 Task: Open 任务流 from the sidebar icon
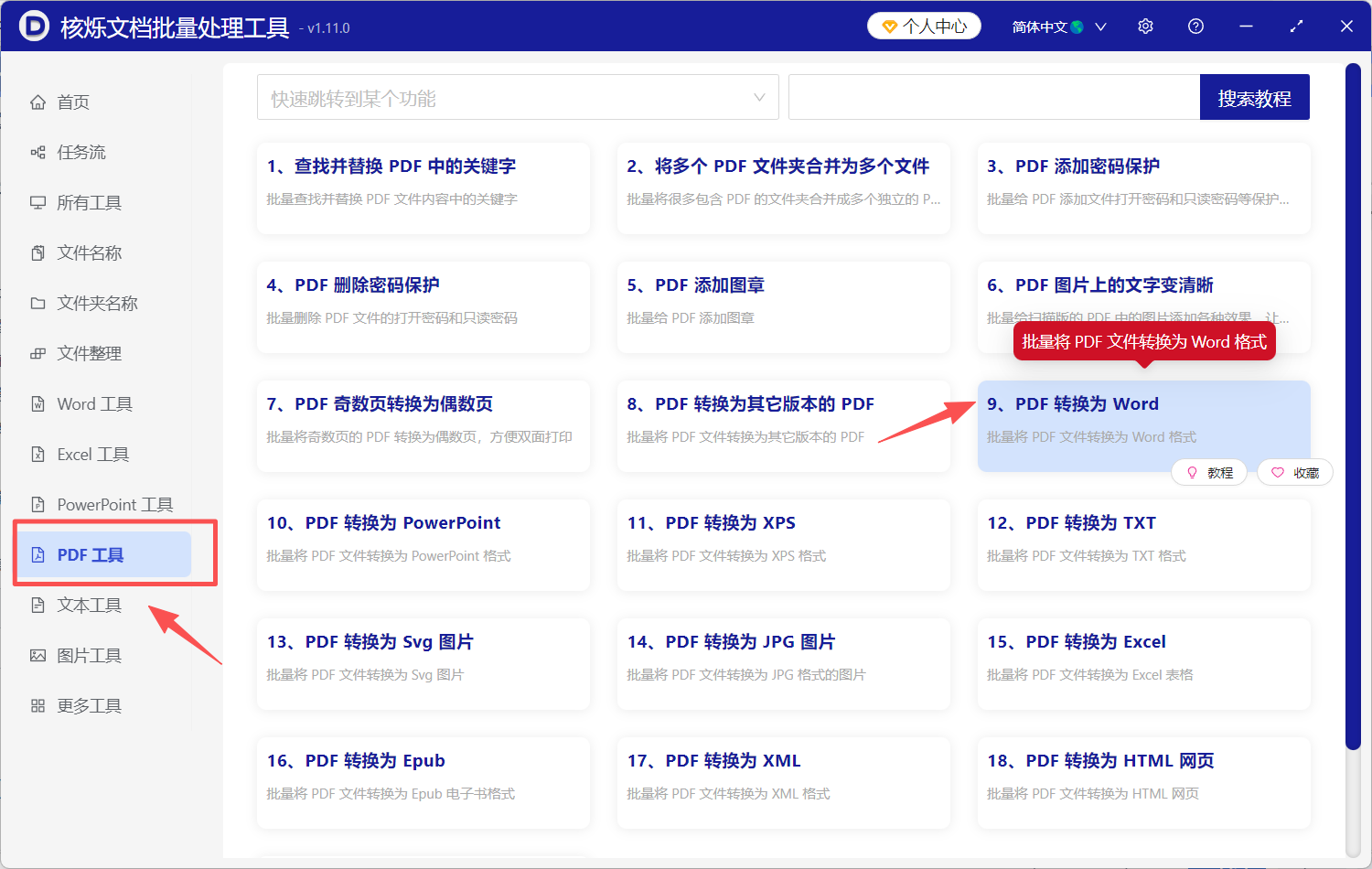(x=38, y=152)
